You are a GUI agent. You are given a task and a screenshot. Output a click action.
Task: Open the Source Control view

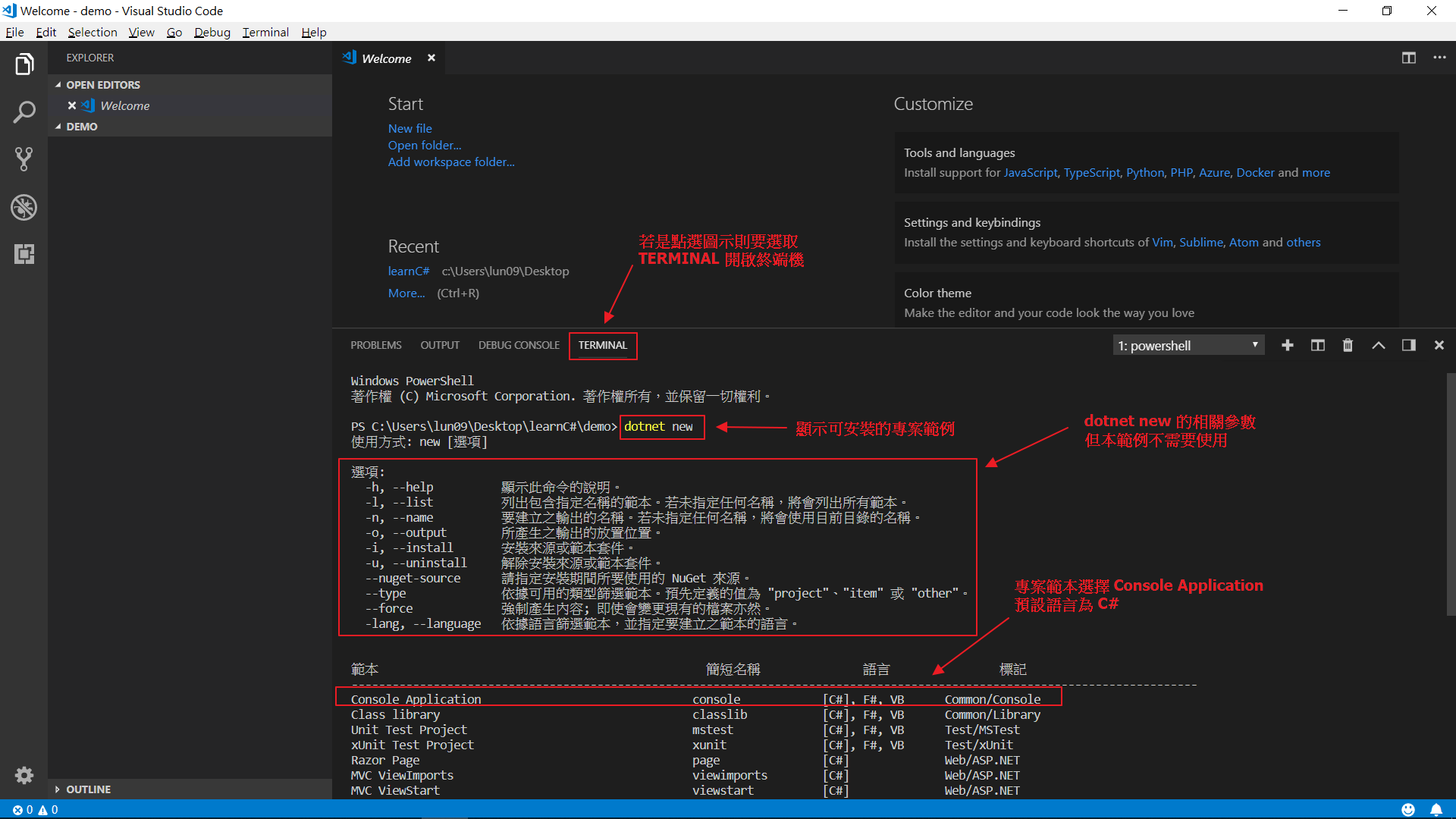(x=24, y=159)
